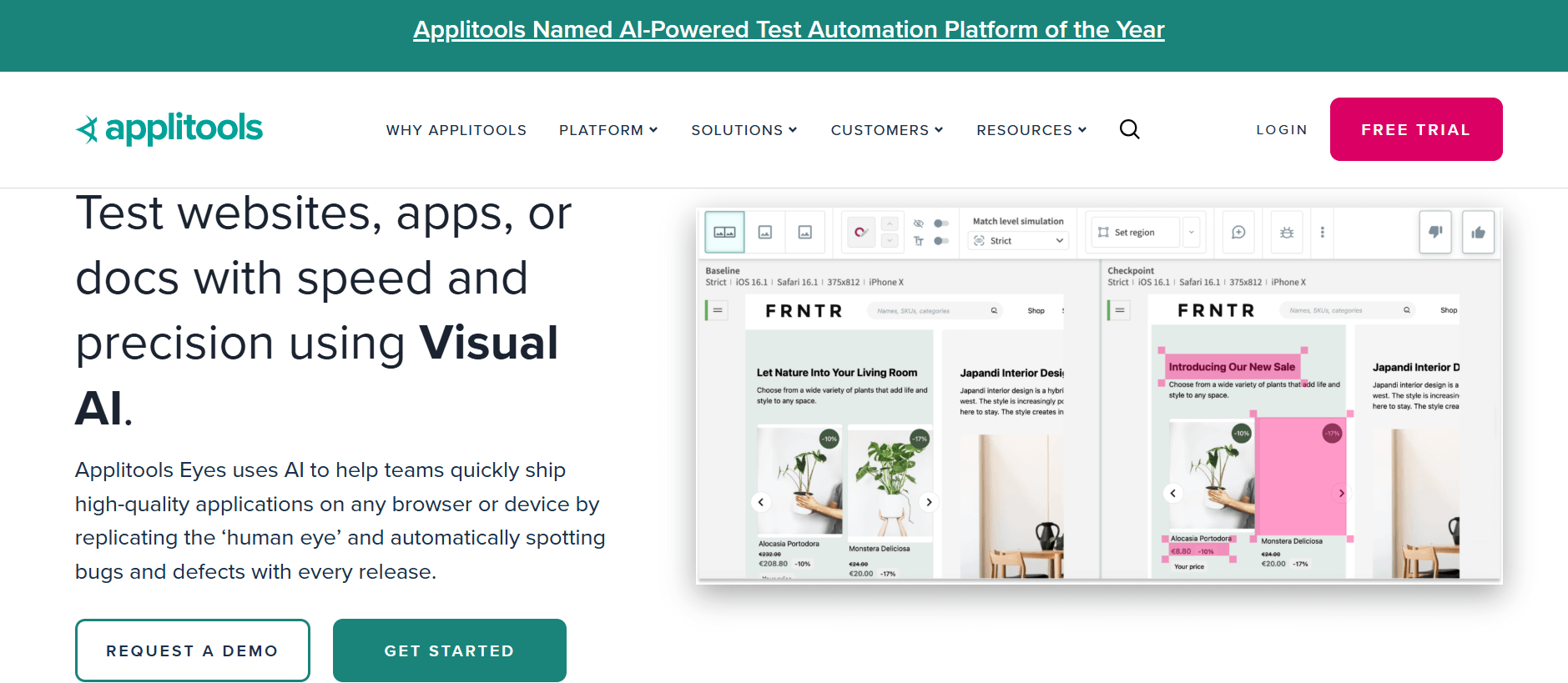This screenshot has width=1568, height=683.
Task: Click search icon in Baseline FRNTR bar
Action: pos(994,310)
